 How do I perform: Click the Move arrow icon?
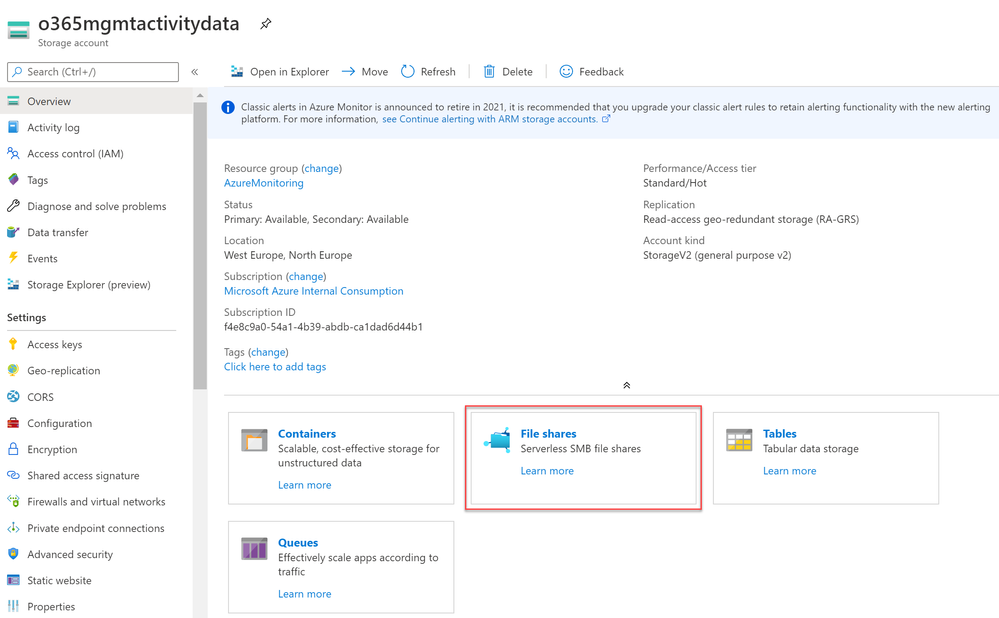pos(349,71)
